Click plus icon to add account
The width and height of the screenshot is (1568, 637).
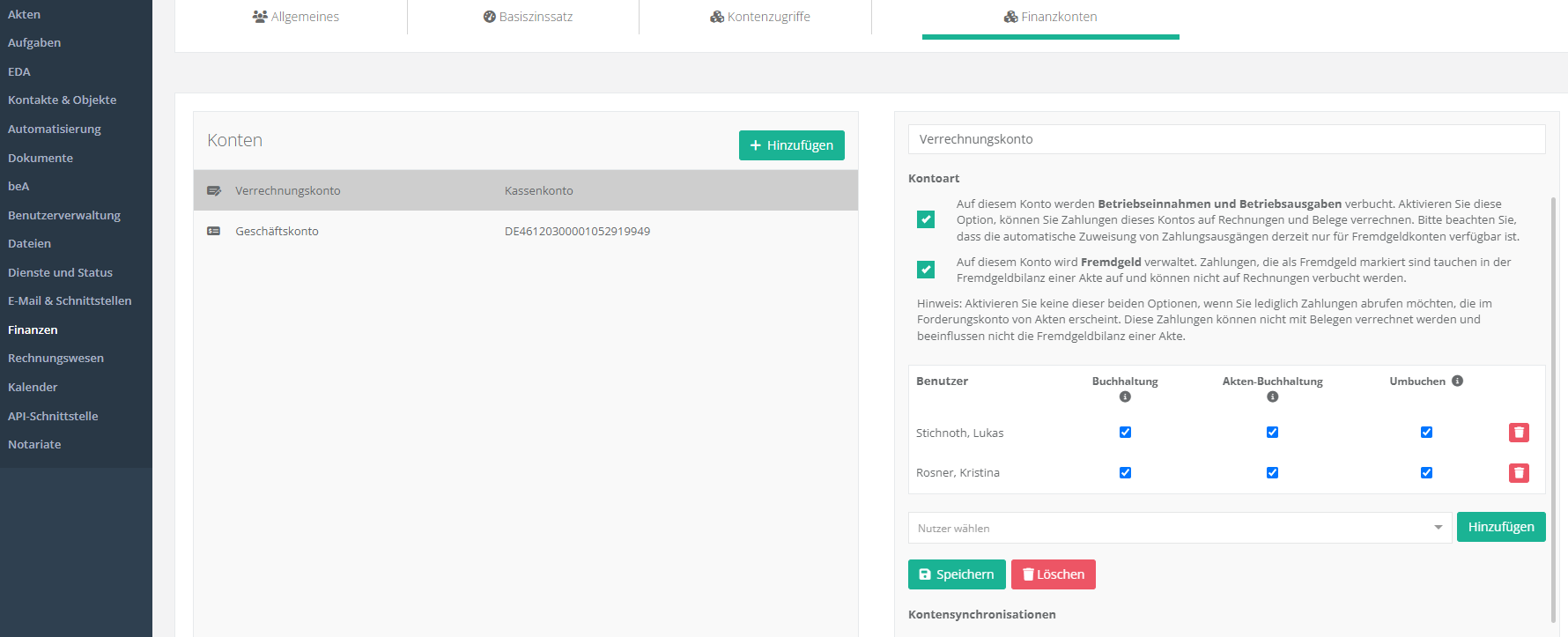(755, 145)
